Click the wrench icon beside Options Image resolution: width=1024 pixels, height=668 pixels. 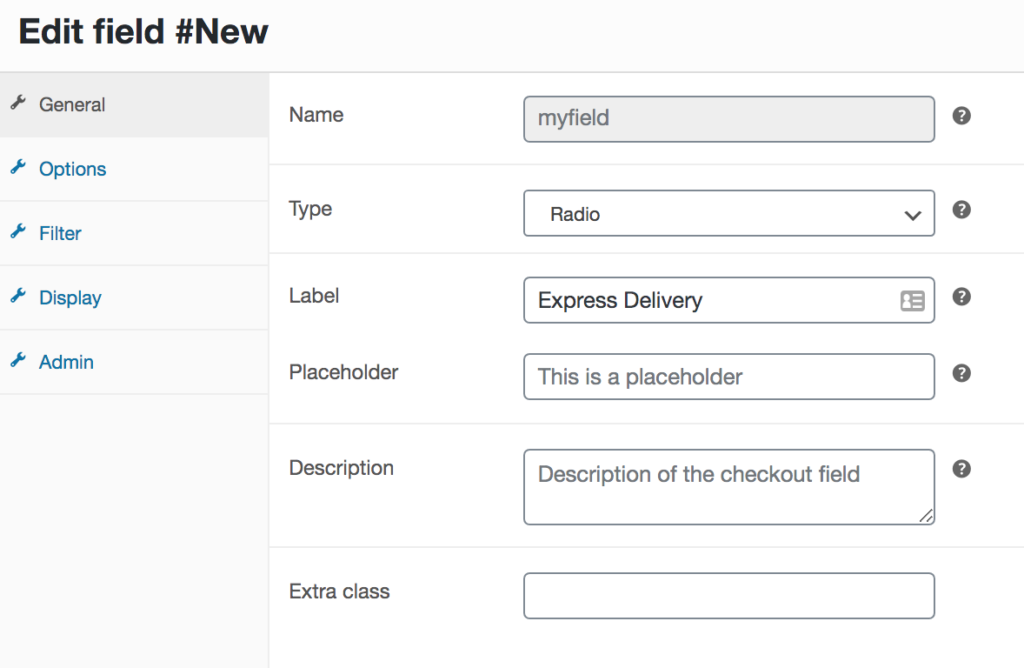click(x=18, y=167)
